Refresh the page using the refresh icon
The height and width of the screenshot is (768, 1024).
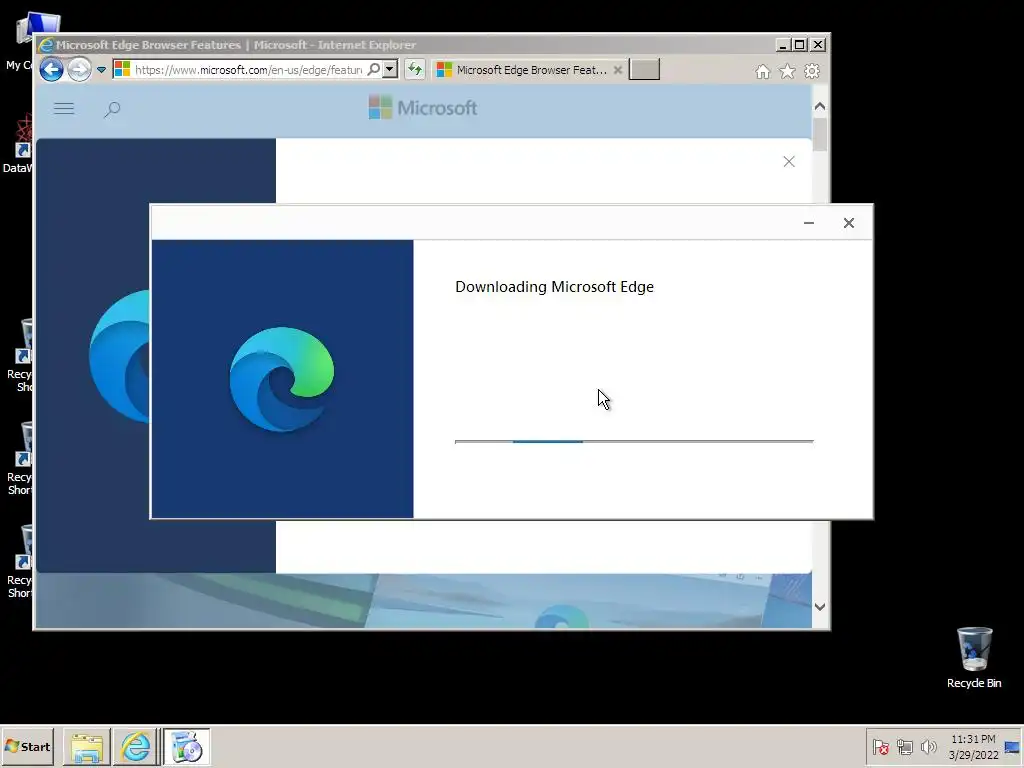point(415,69)
